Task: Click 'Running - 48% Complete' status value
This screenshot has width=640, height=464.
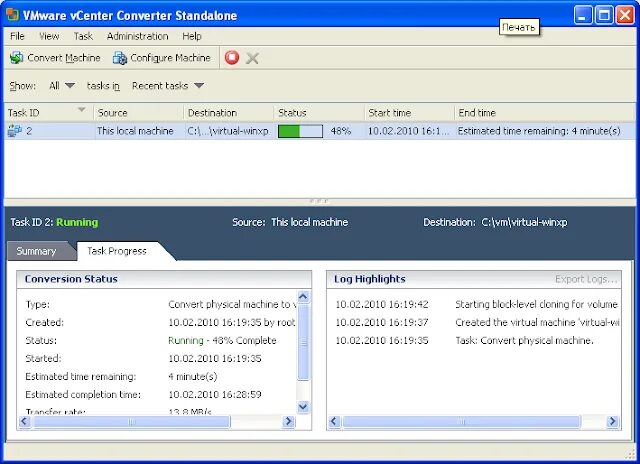Action: [222, 340]
